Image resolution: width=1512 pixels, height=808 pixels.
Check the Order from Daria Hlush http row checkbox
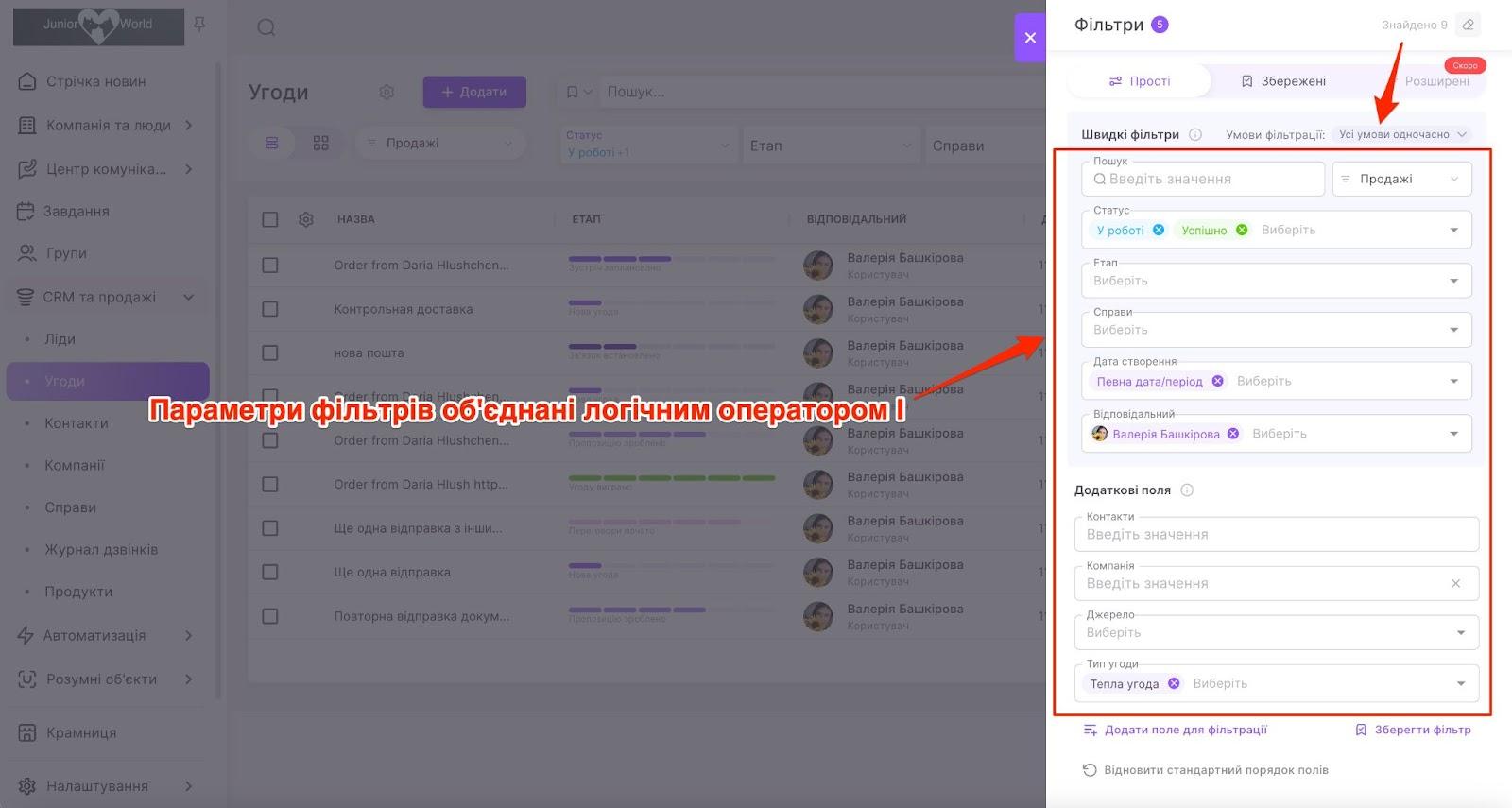(x=270, y=484)
